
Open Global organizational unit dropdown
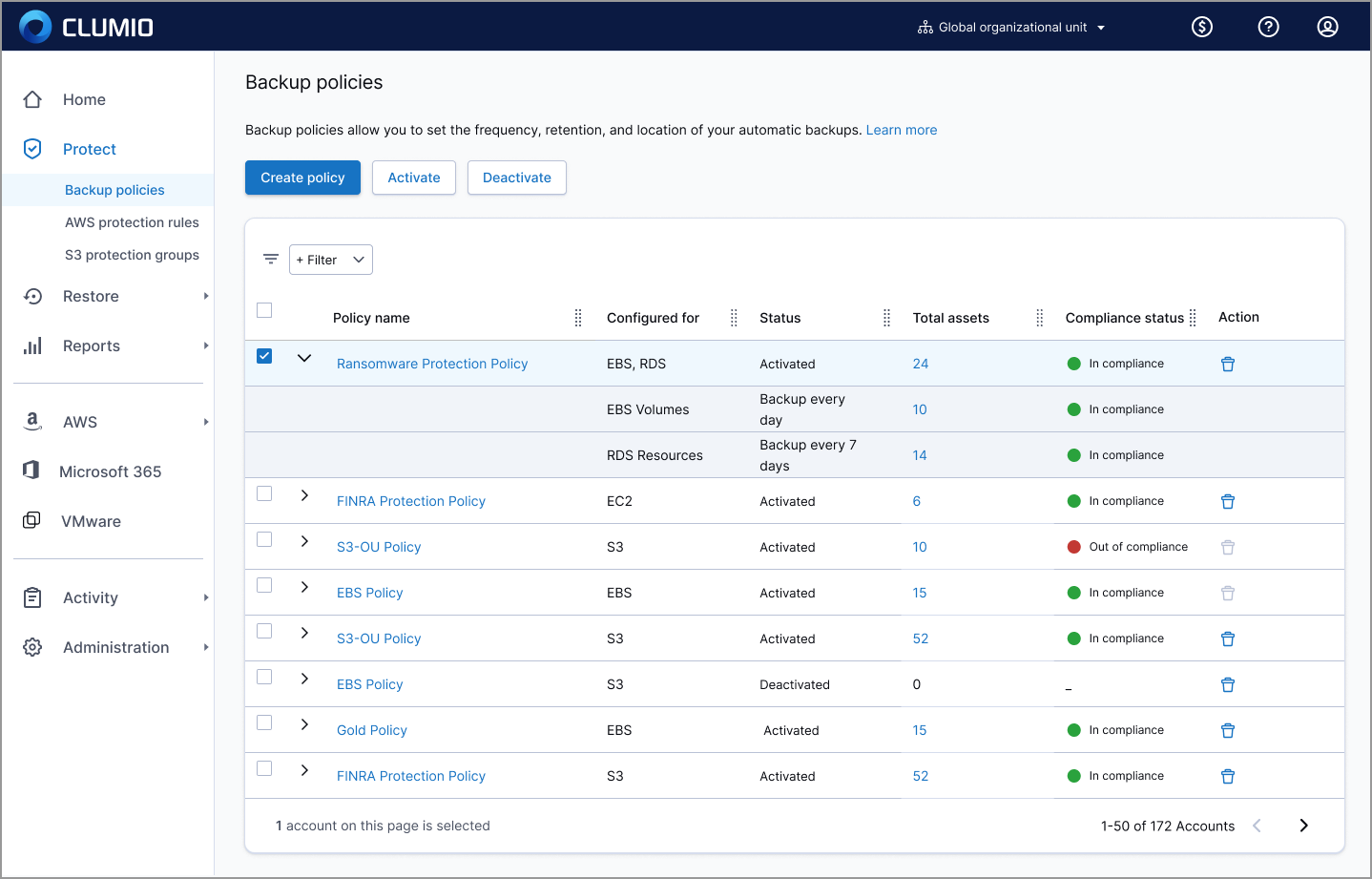point(1011,27)
